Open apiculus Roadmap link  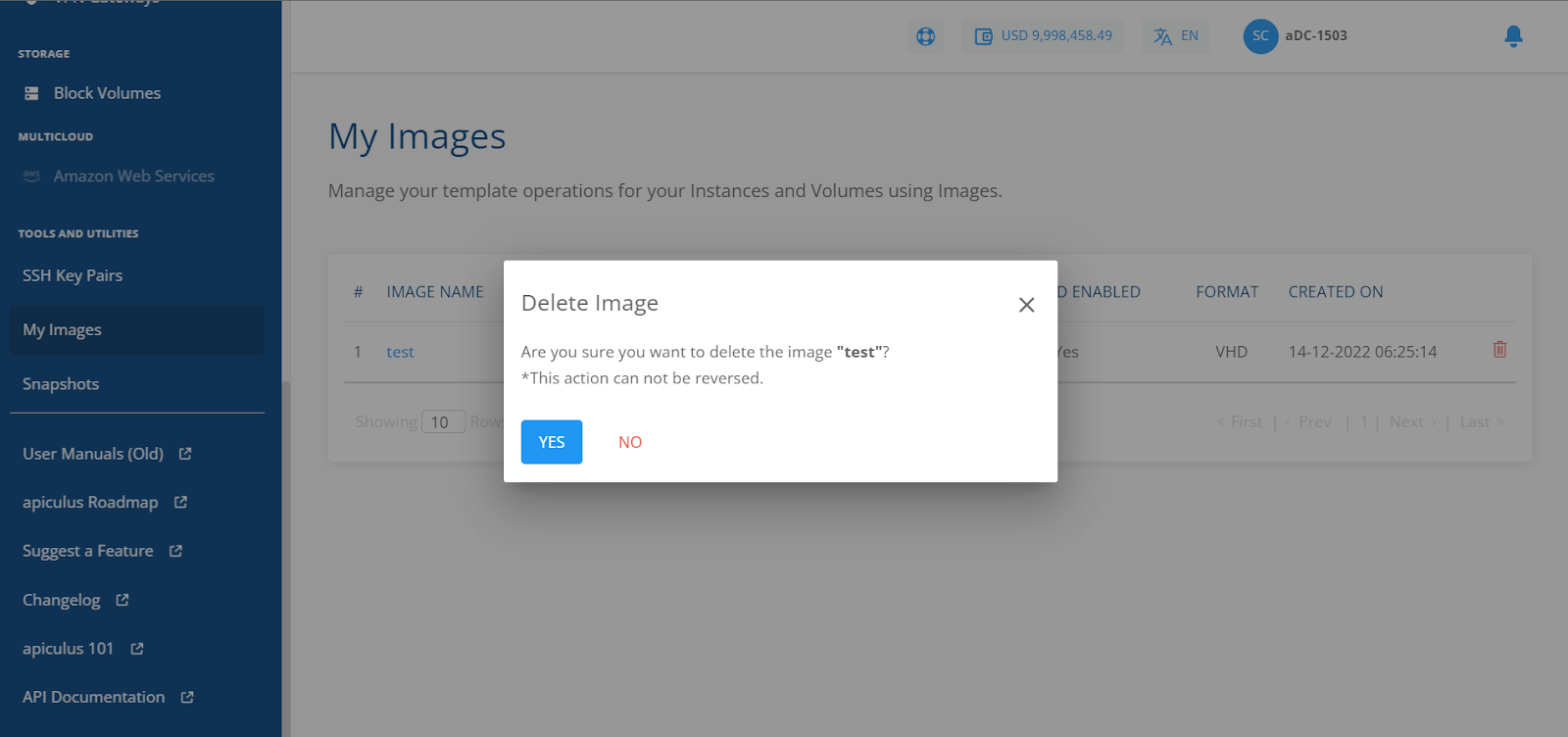click(90, 503)
